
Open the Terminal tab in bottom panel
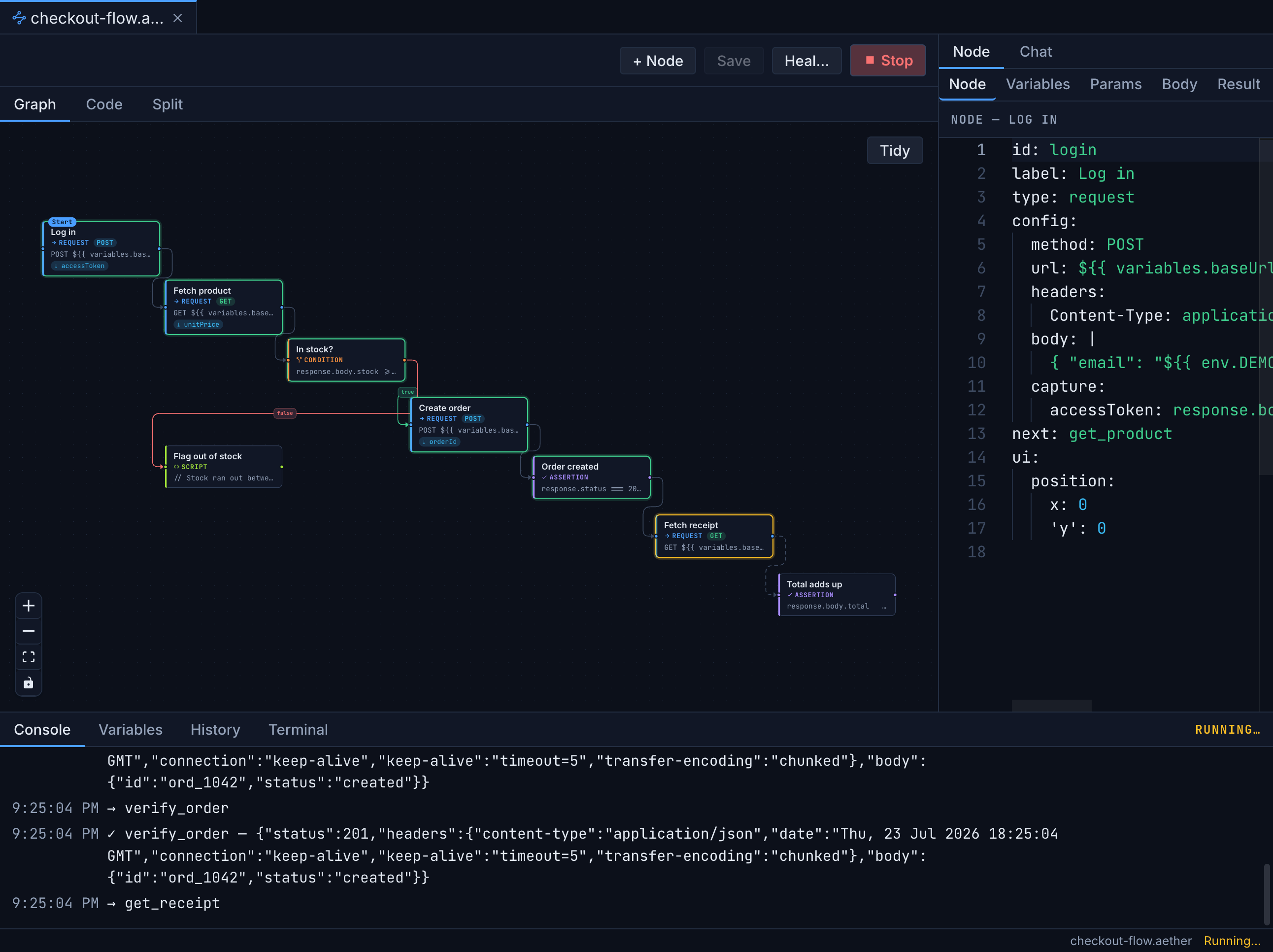point(298,729)
